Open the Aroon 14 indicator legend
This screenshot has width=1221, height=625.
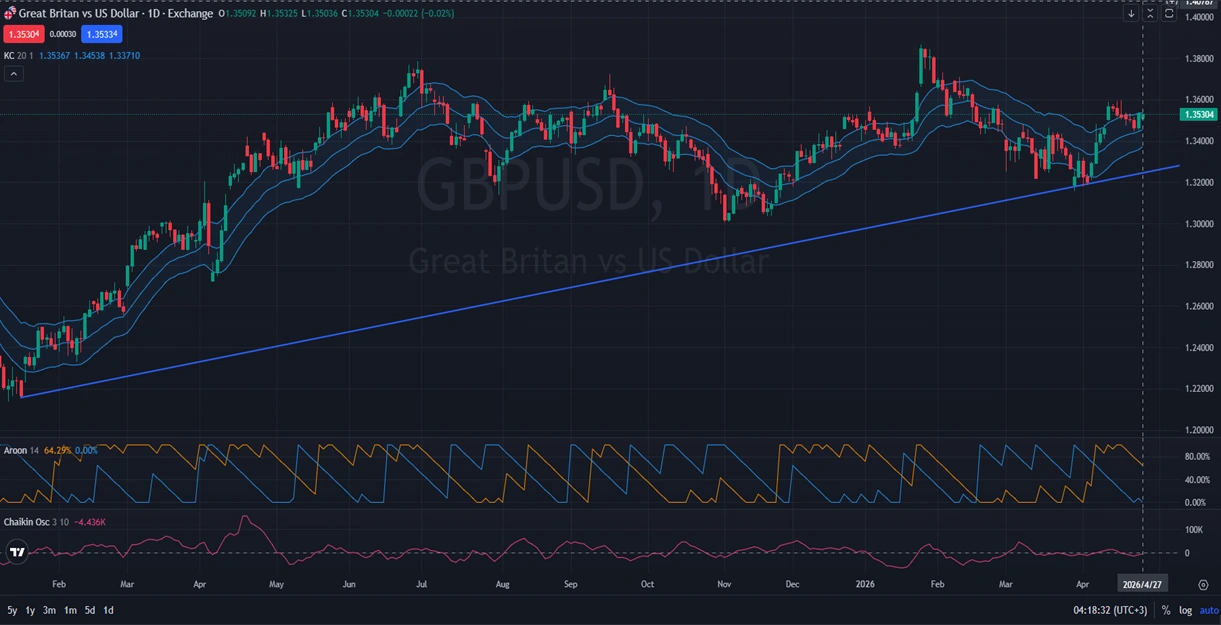point(20,450)
